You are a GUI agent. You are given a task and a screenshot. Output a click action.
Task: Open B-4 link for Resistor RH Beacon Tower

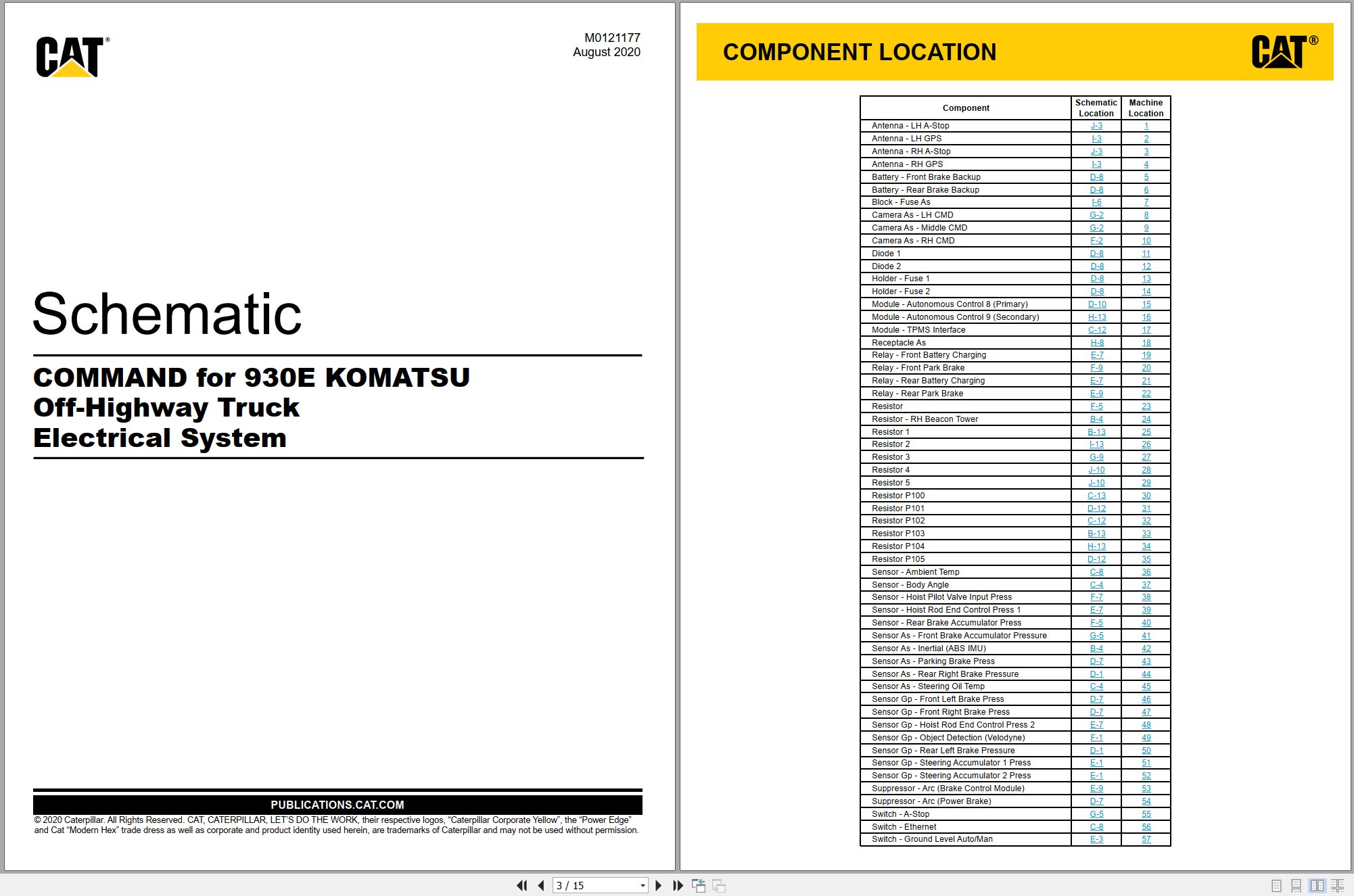pos(1096,419)
